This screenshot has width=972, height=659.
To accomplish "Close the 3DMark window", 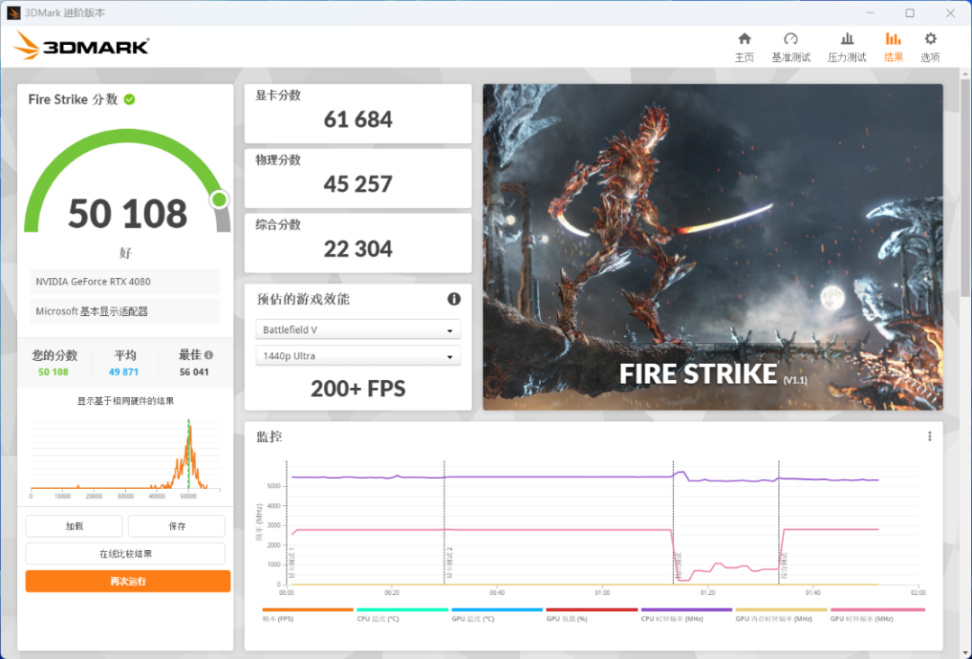I will point(950,13).
